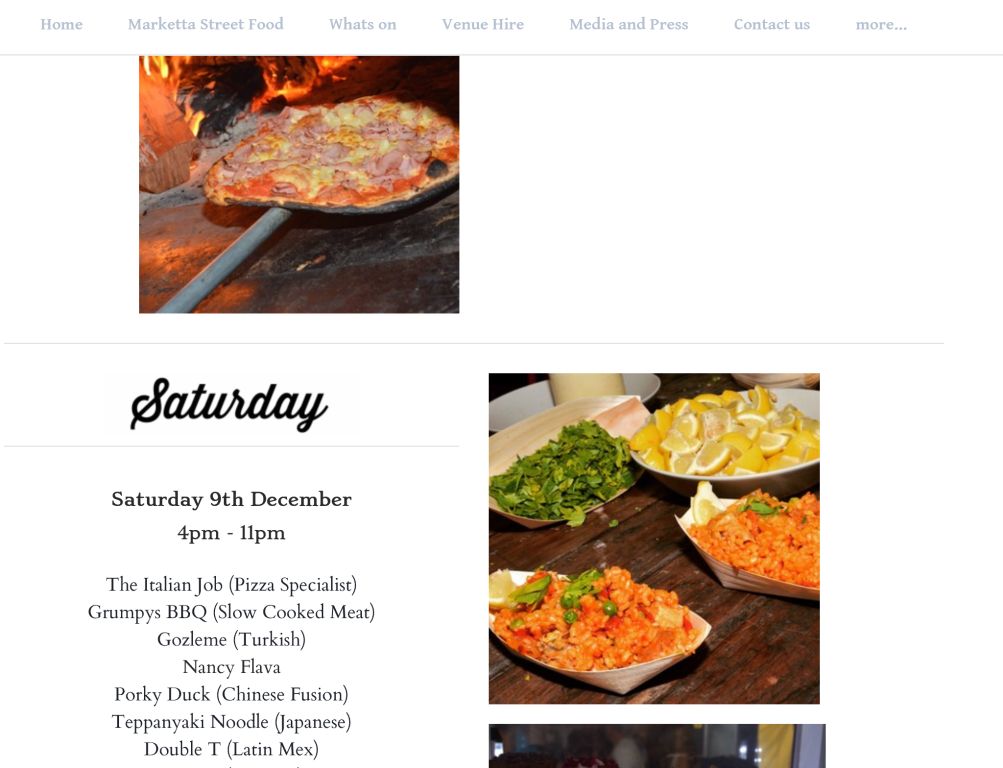
Task: Open the Whats on page
Action: point(363,24)
